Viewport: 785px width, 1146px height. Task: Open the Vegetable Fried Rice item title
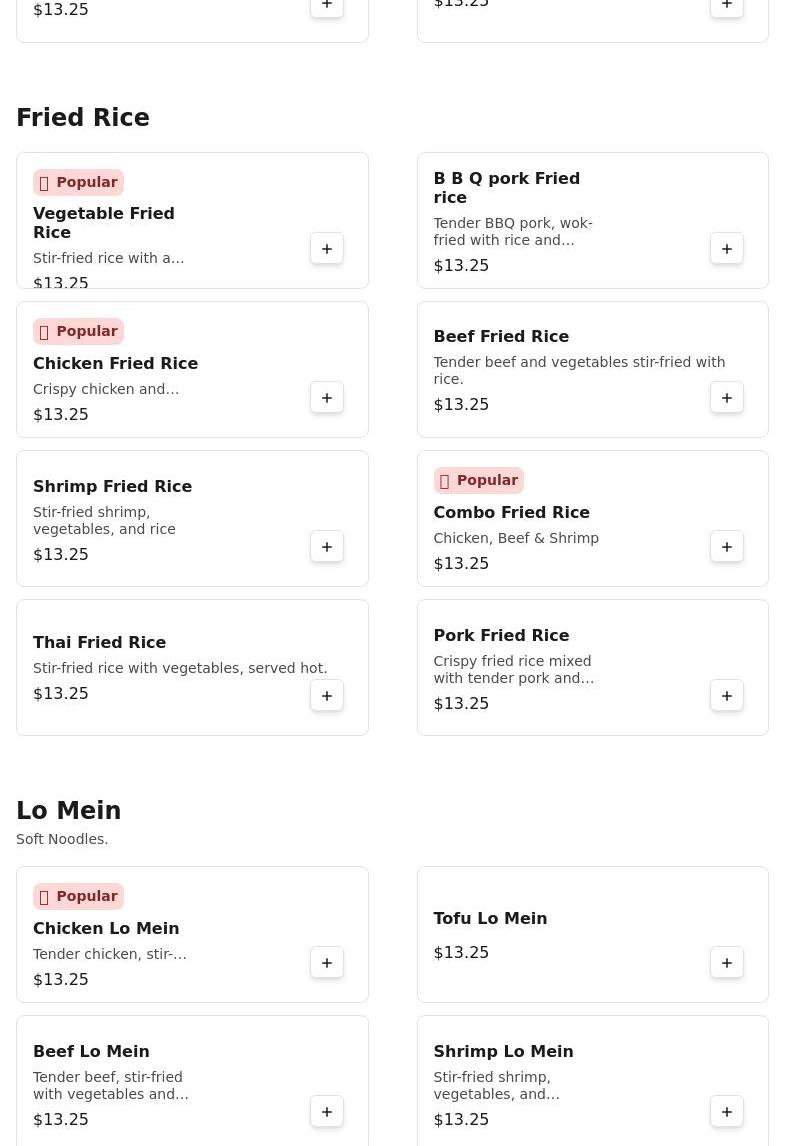coord(104,223)
